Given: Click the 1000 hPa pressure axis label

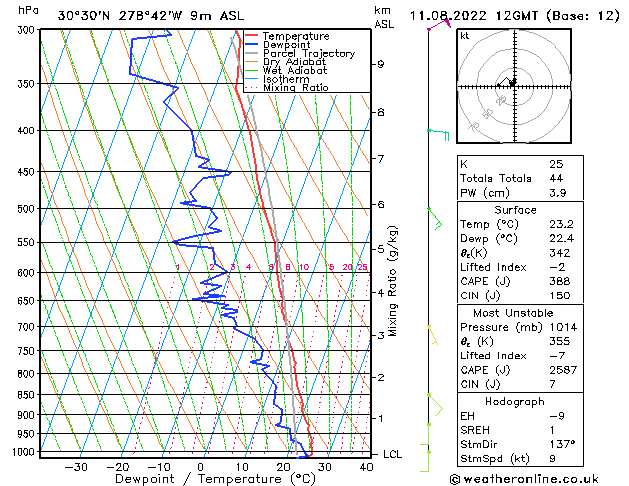Looking at the screenshot, I should click(x=26, y=452).
